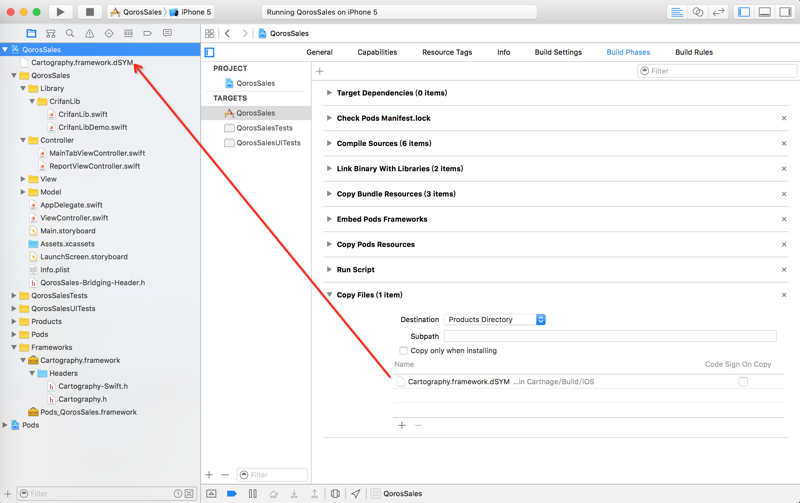Add file to Copy Files list
The height and width of the screenshot is (503, 800).
pos(402,425)
